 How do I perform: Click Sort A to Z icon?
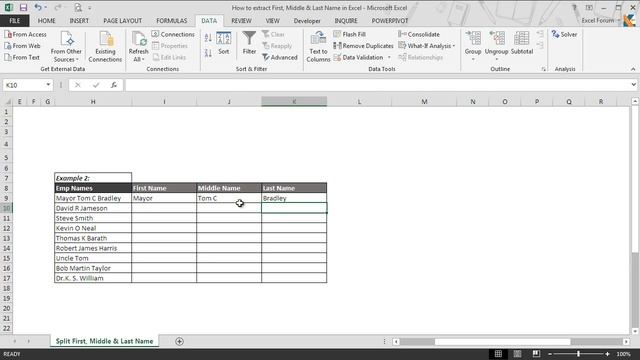click(208, 38)
